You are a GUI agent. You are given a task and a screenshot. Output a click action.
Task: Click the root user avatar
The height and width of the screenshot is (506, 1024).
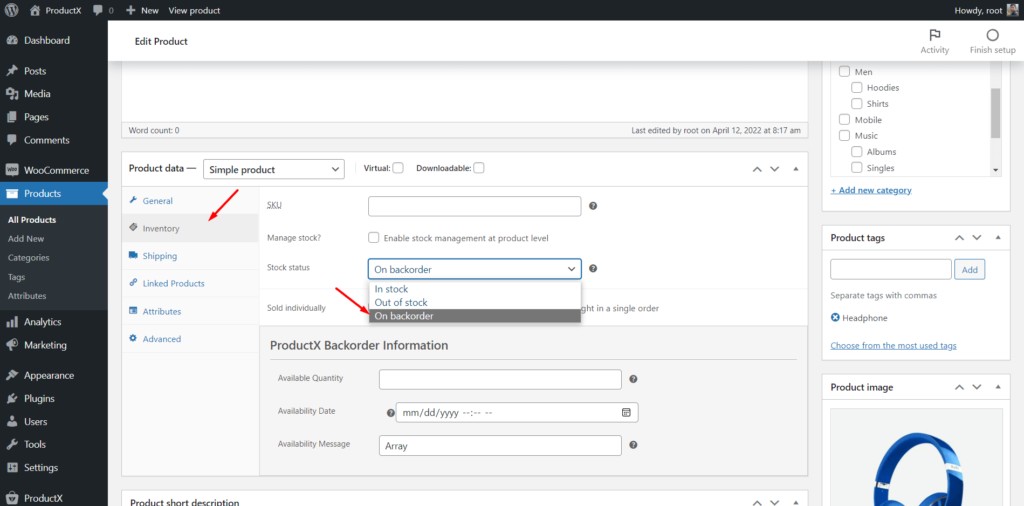(1011, 10)
